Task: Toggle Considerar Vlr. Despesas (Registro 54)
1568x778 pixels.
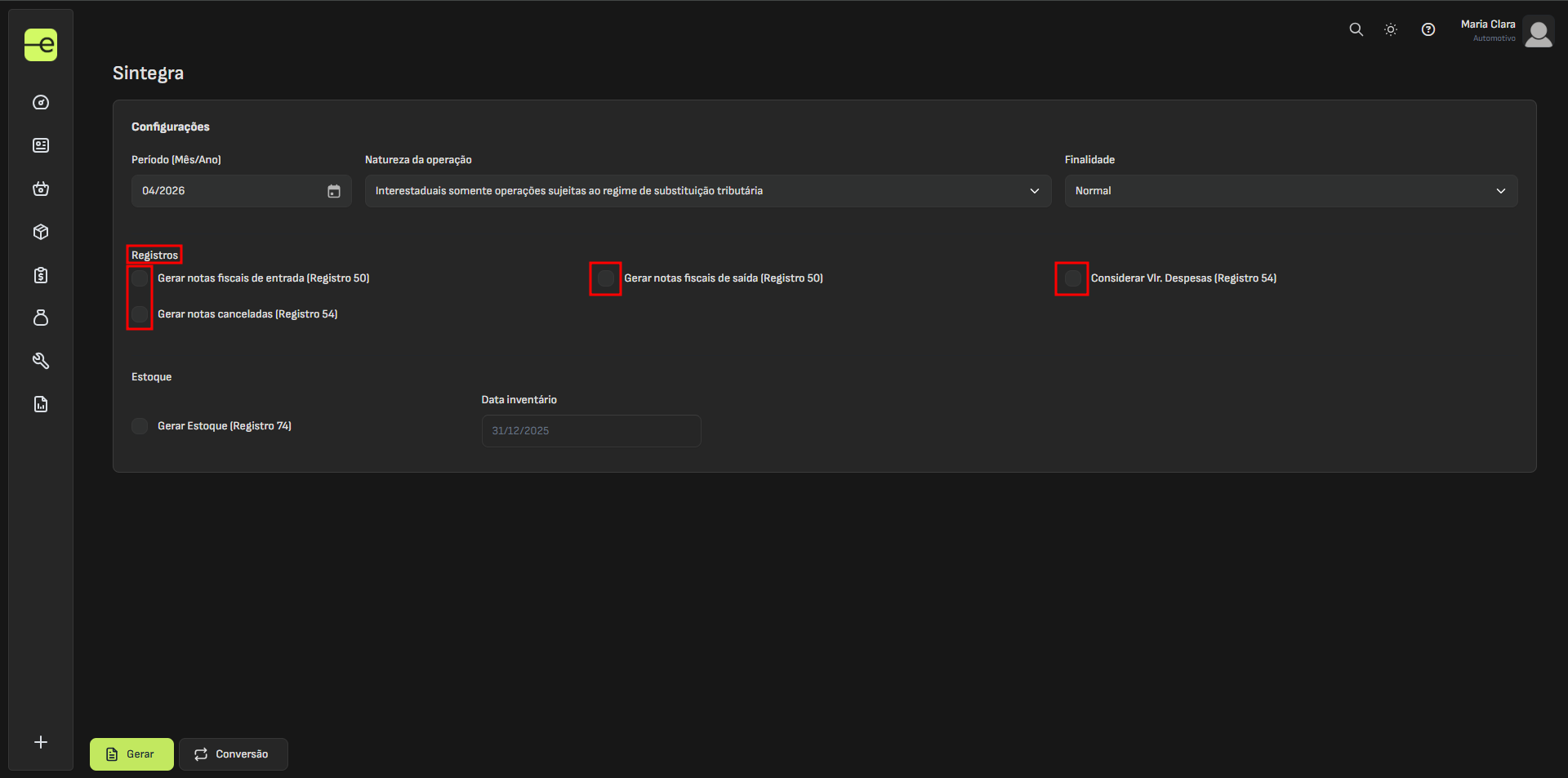Action: [1072, 278]
